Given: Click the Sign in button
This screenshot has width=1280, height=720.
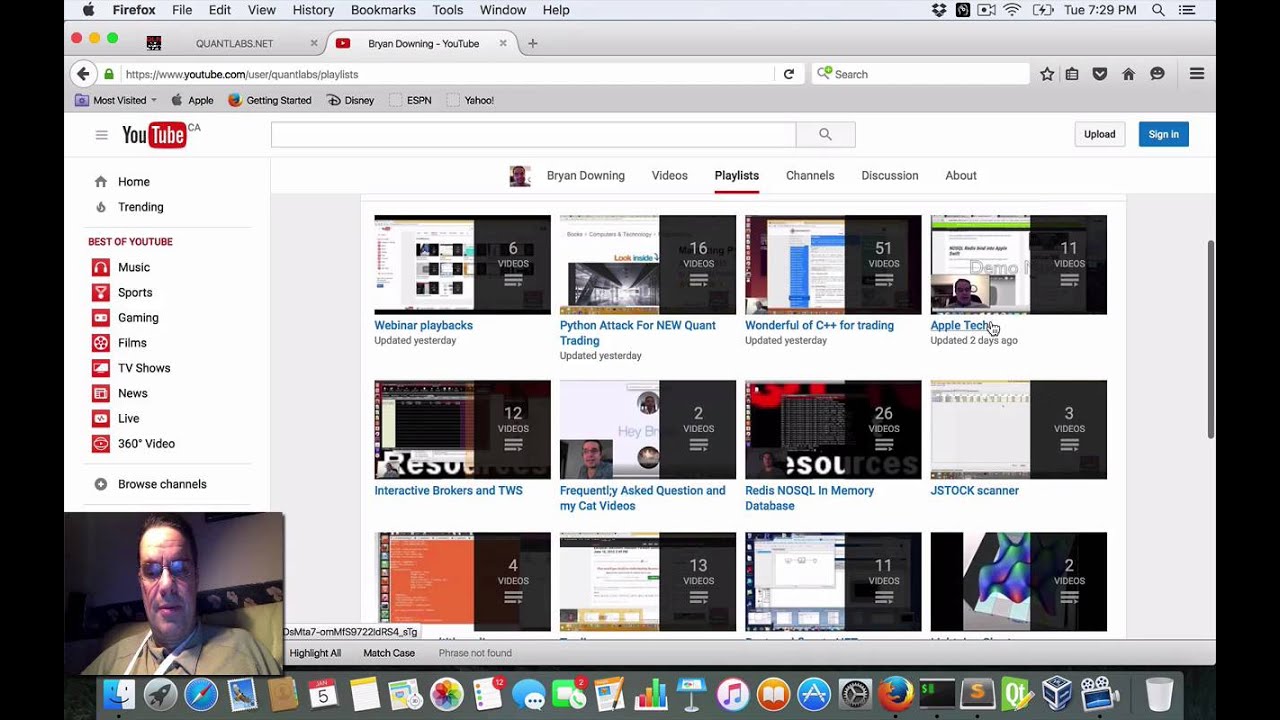Looking at the screenshot, I should pos(1163,134).
